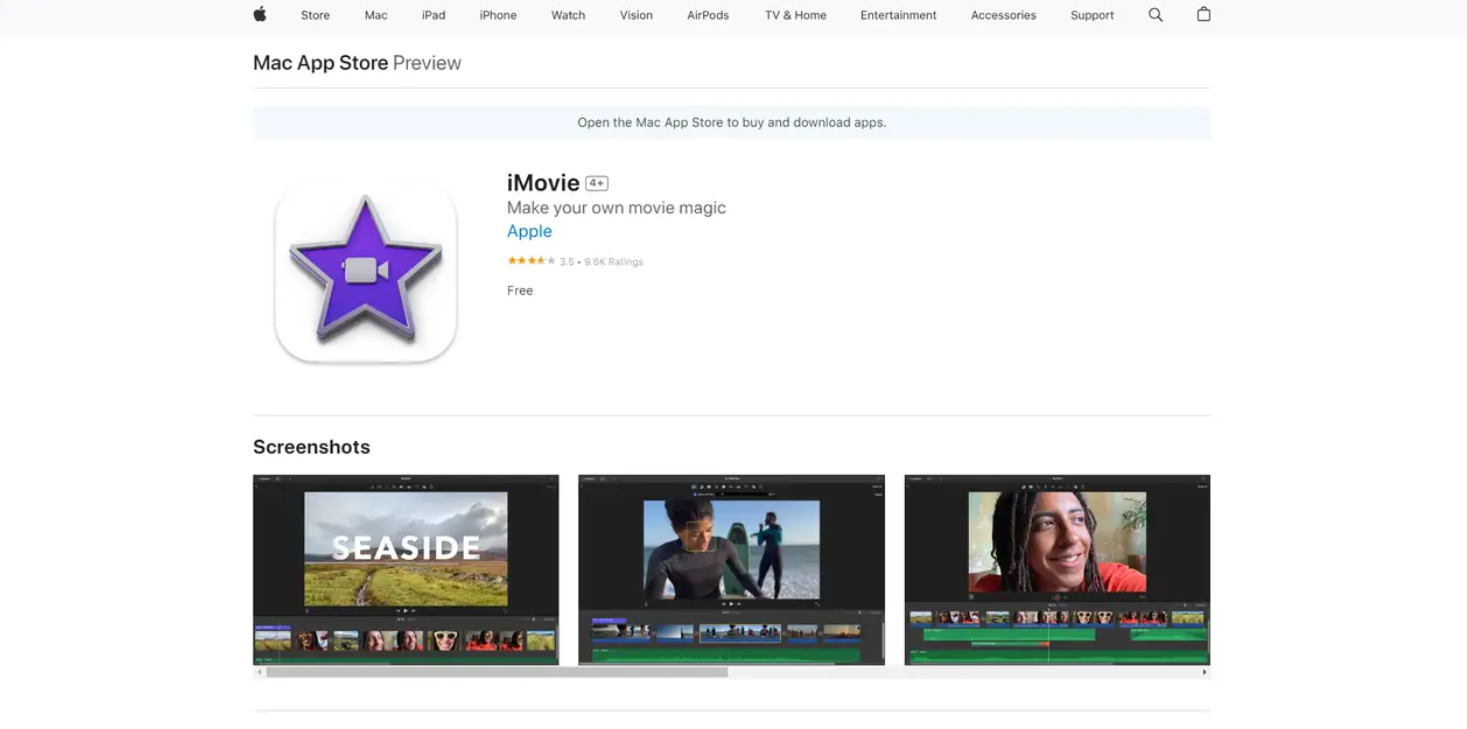
Task: Open the shopping bag icon
Action: click(x=1203, y=15)
